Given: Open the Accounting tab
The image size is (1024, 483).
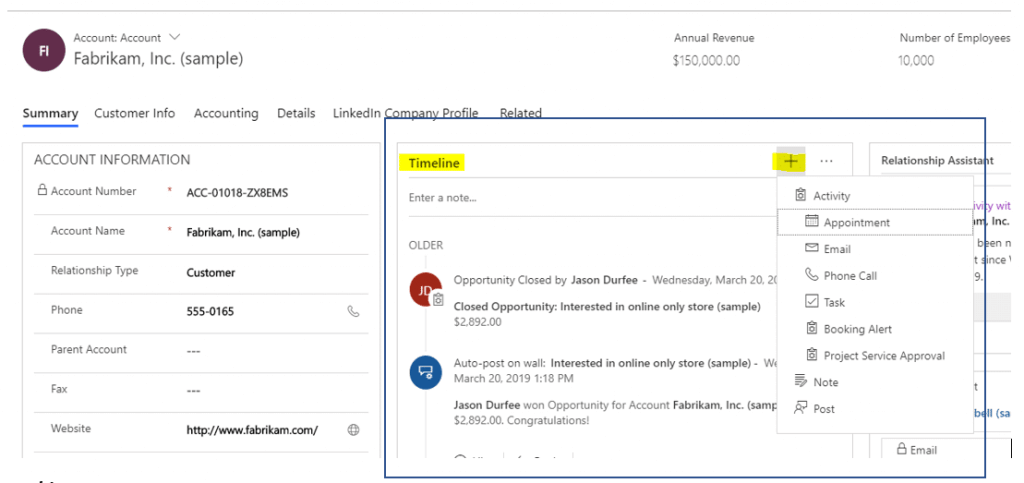Looking at the screenshot, I should pyautogui.click(x=226, y=113).
